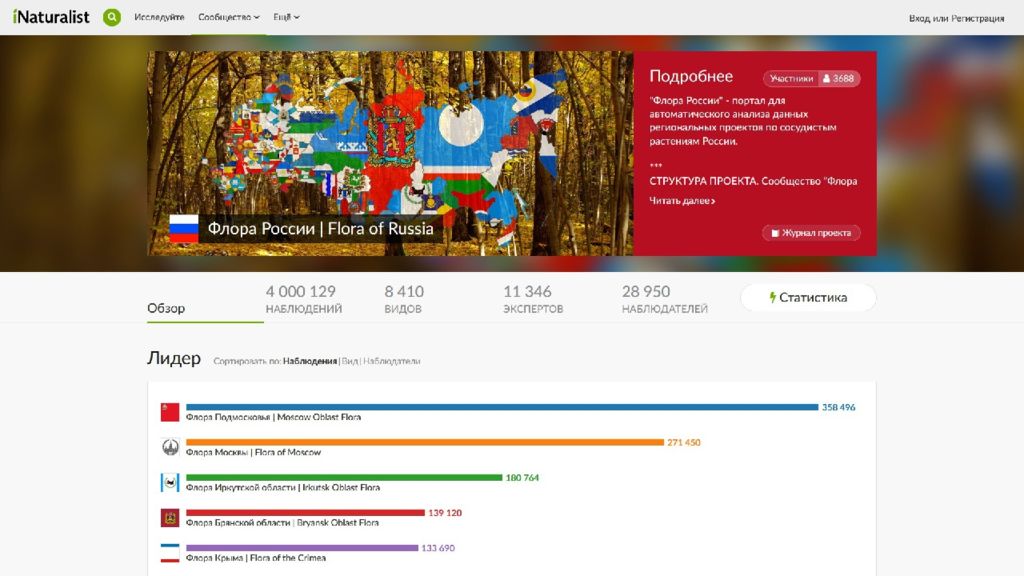Screen dimensions: 1024x576
Task: Click the value 358 496
Action: pos(838,407)
